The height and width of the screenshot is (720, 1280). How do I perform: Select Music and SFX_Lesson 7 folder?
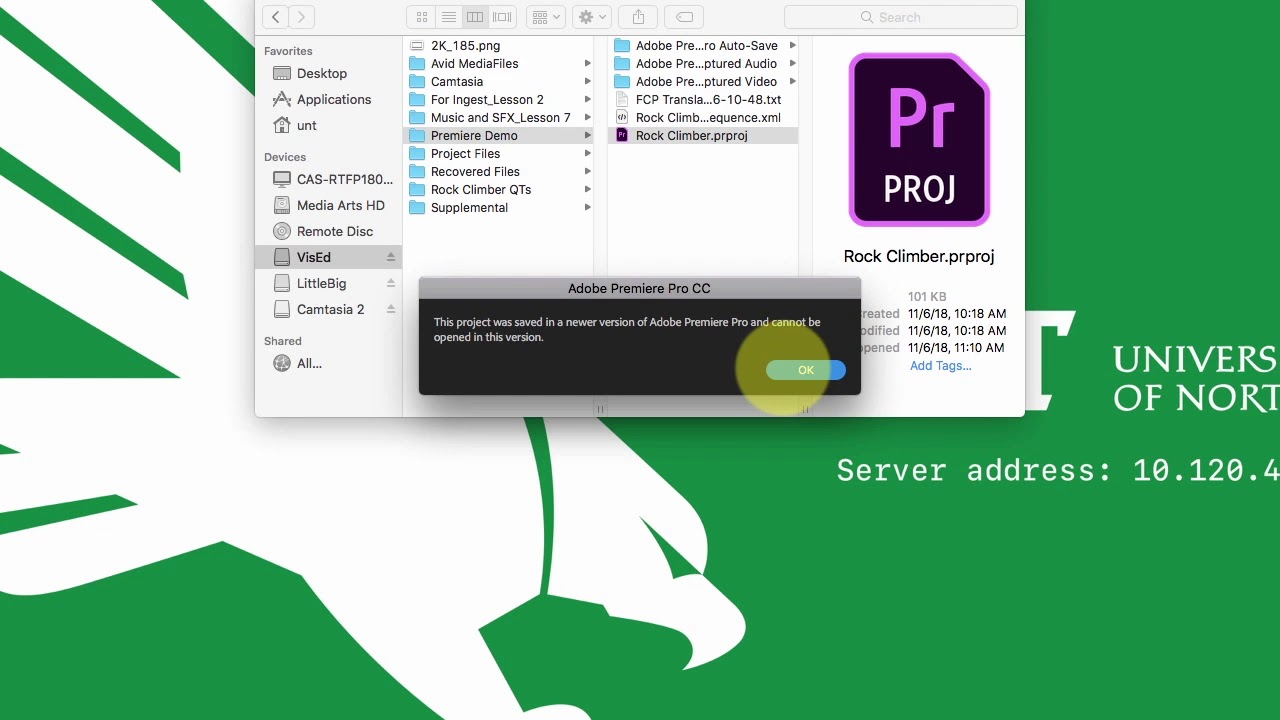[x=500, y=117]
